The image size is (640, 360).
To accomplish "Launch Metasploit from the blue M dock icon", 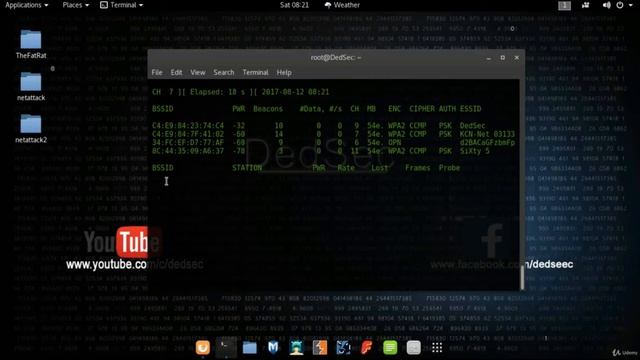I will coord(273,347).
